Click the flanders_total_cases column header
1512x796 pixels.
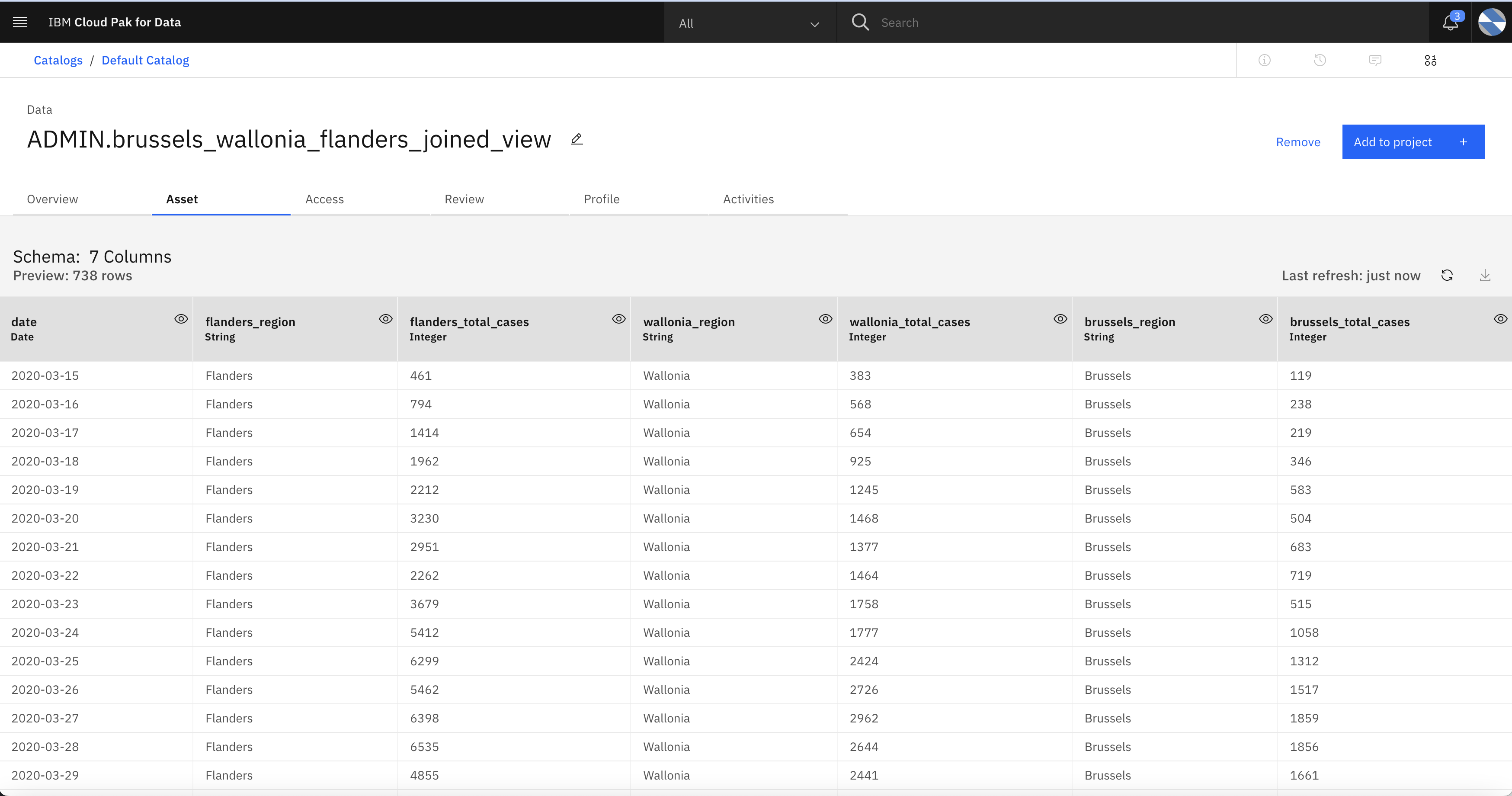pyautogui.click(x=514, y=329)
